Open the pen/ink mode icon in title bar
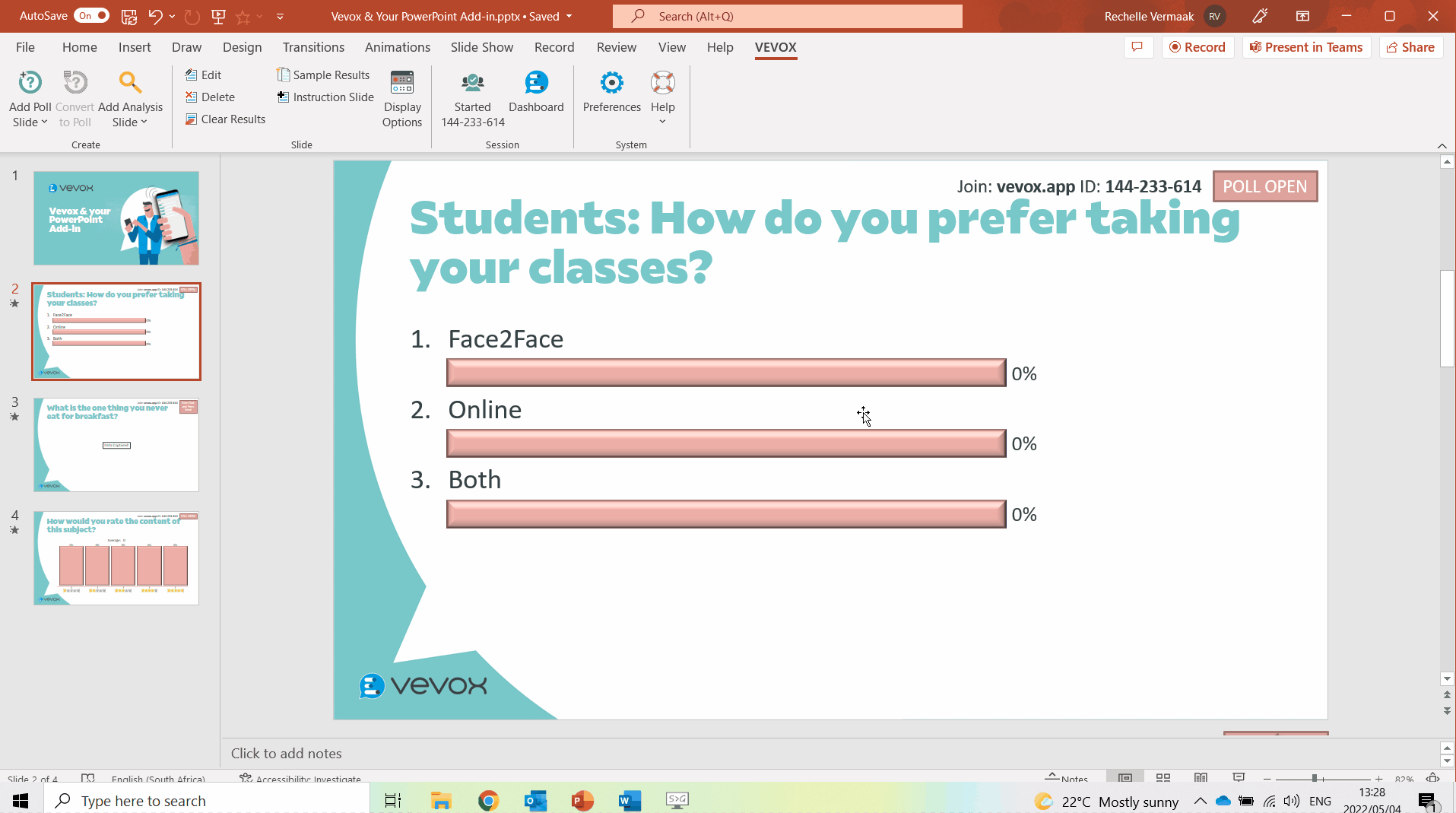1456x813 pixels. (x=1260, y=16)
